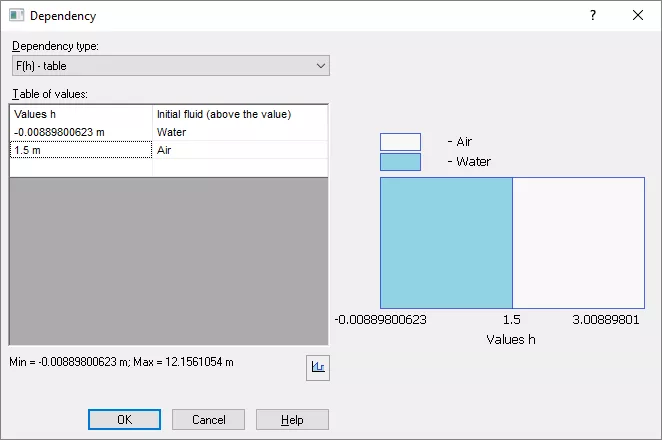Click the empty Values h cell in third row
The width and height of the screenshot is (662, 440).
coord(80,167)
